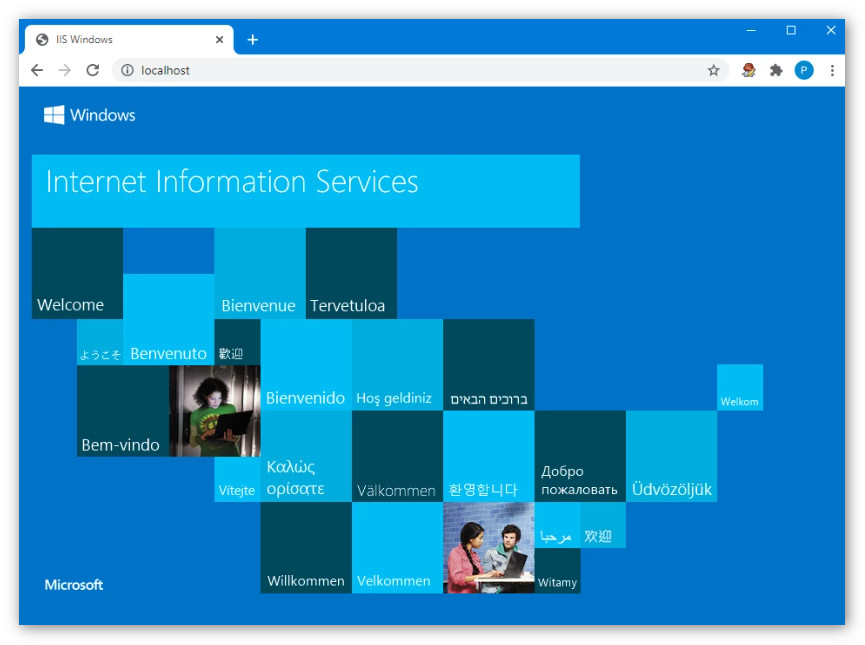The image size is (865, 645).
Task: Click the colorful extension icon beside the star
Action: 749,70
